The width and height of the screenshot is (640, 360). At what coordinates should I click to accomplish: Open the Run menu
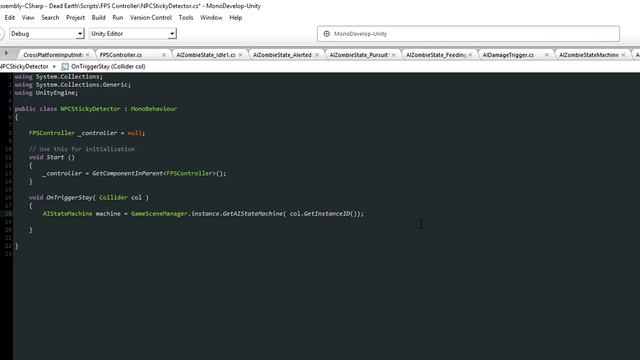[118, 18]
